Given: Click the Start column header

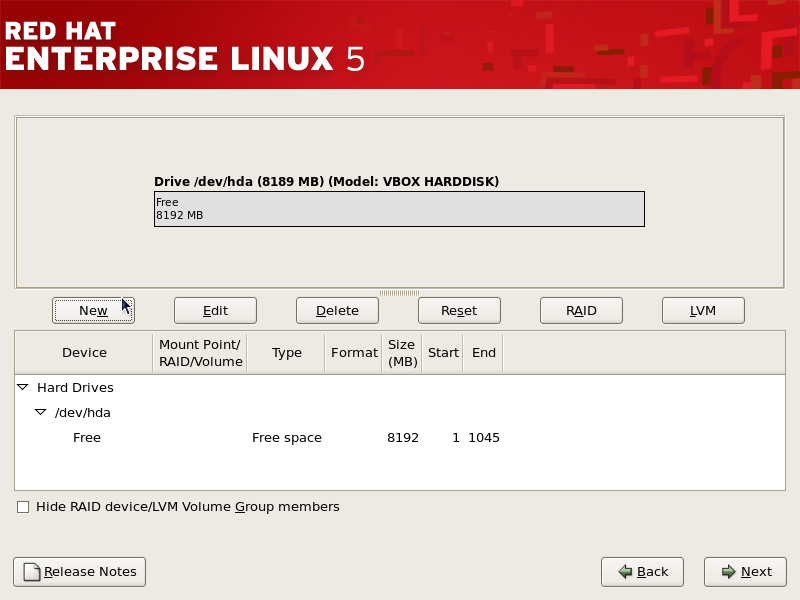Looking at the screenshot, I should pos(443,353).
